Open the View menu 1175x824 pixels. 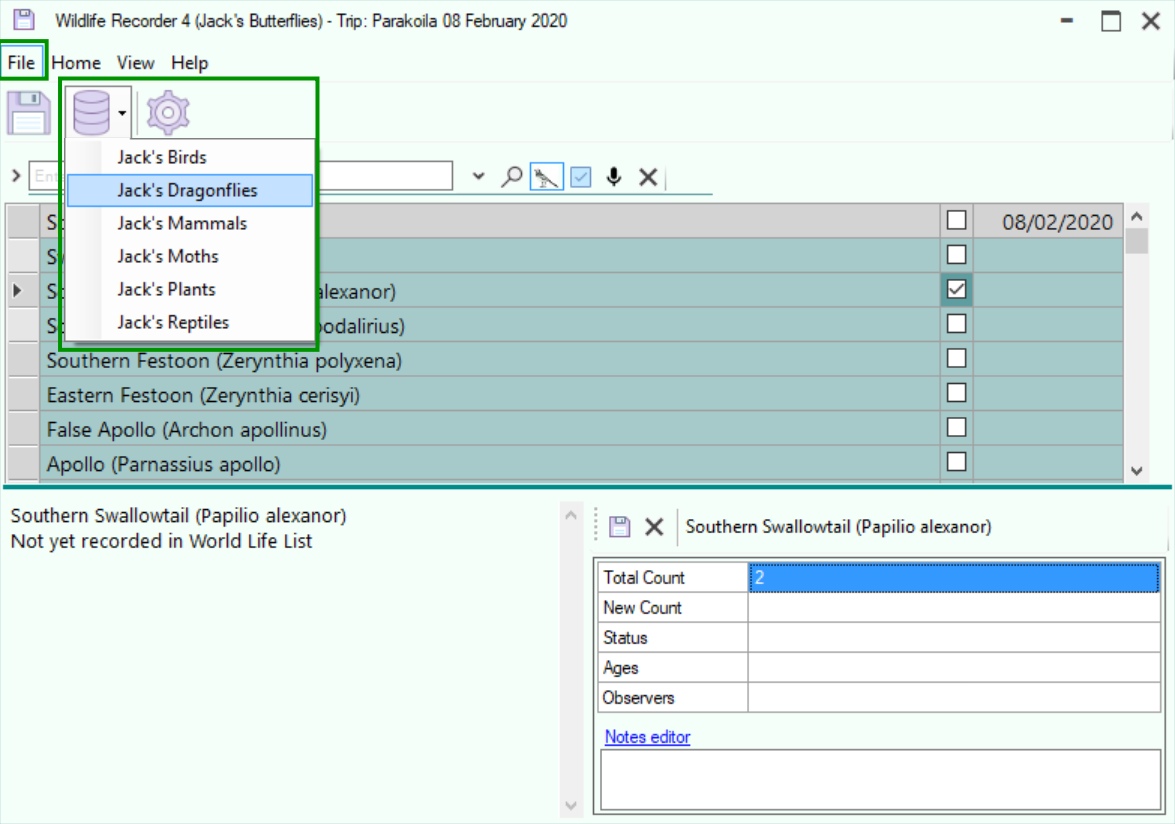(136, 63)
